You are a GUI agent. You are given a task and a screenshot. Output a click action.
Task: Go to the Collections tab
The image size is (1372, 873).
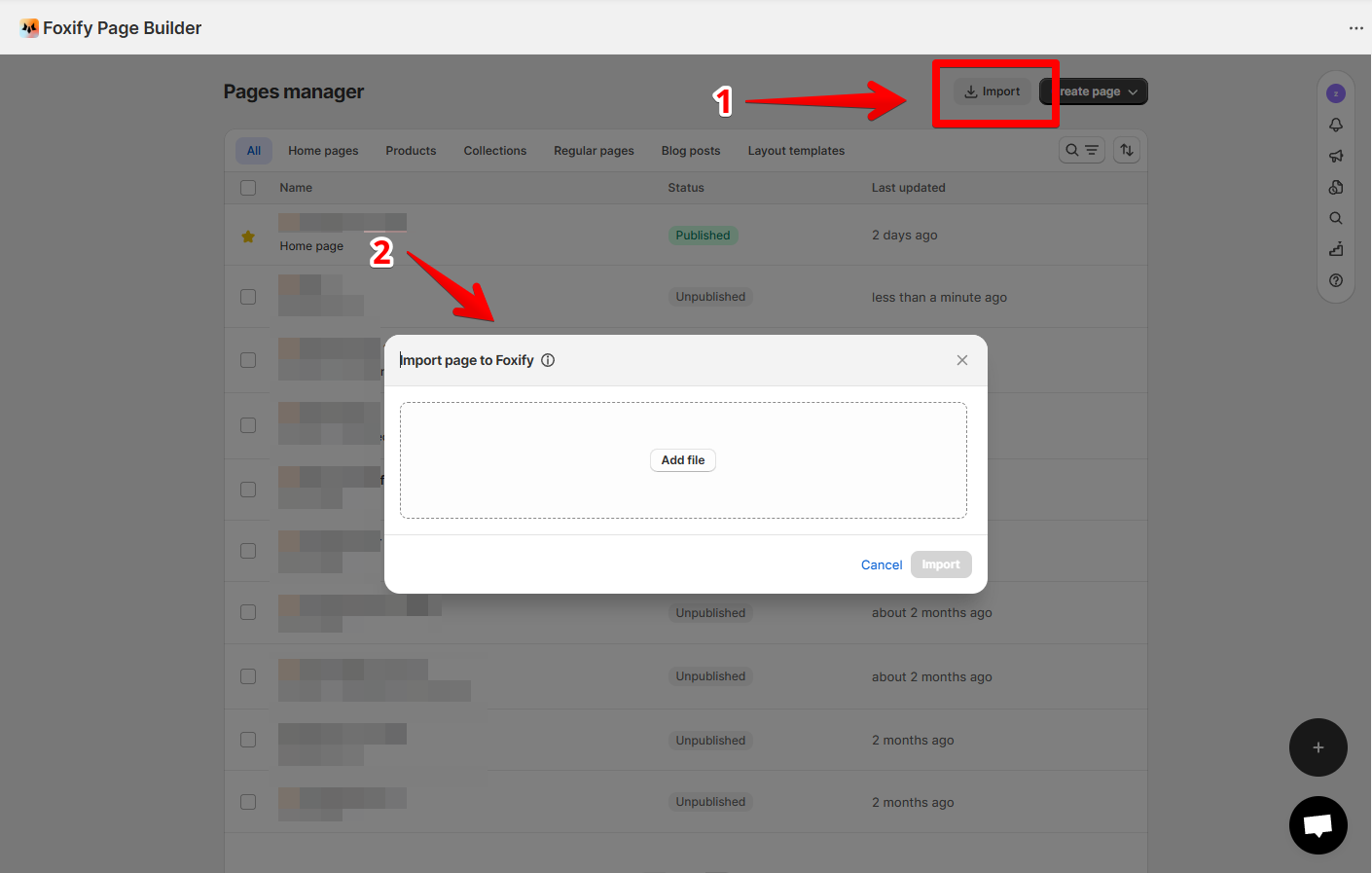495,151
